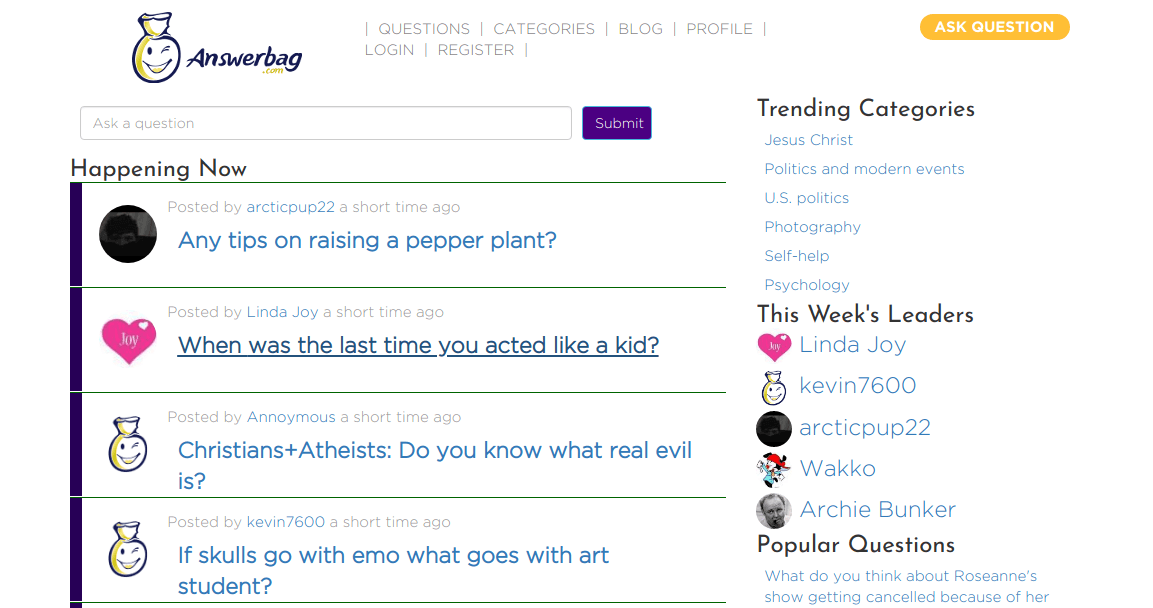Click Linda Joy's pink heart avatar in feed
Viewport: 1153px width, 608px height.
coord(129,340)
